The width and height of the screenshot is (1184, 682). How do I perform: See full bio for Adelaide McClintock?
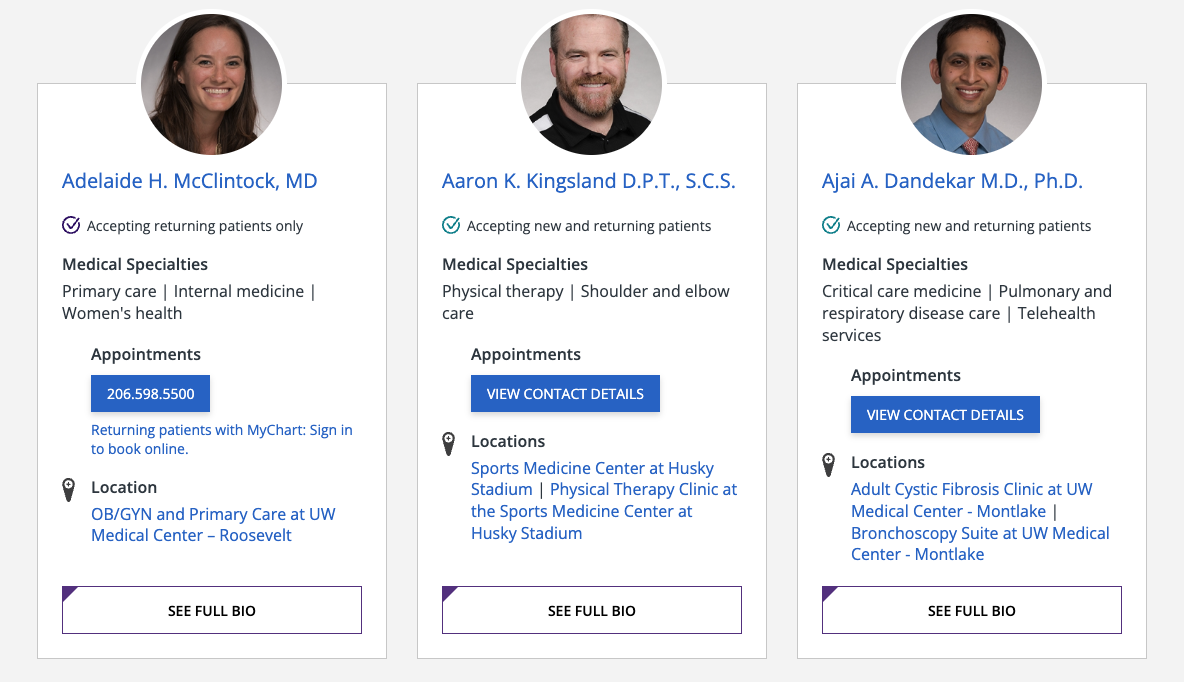(212, 610)
